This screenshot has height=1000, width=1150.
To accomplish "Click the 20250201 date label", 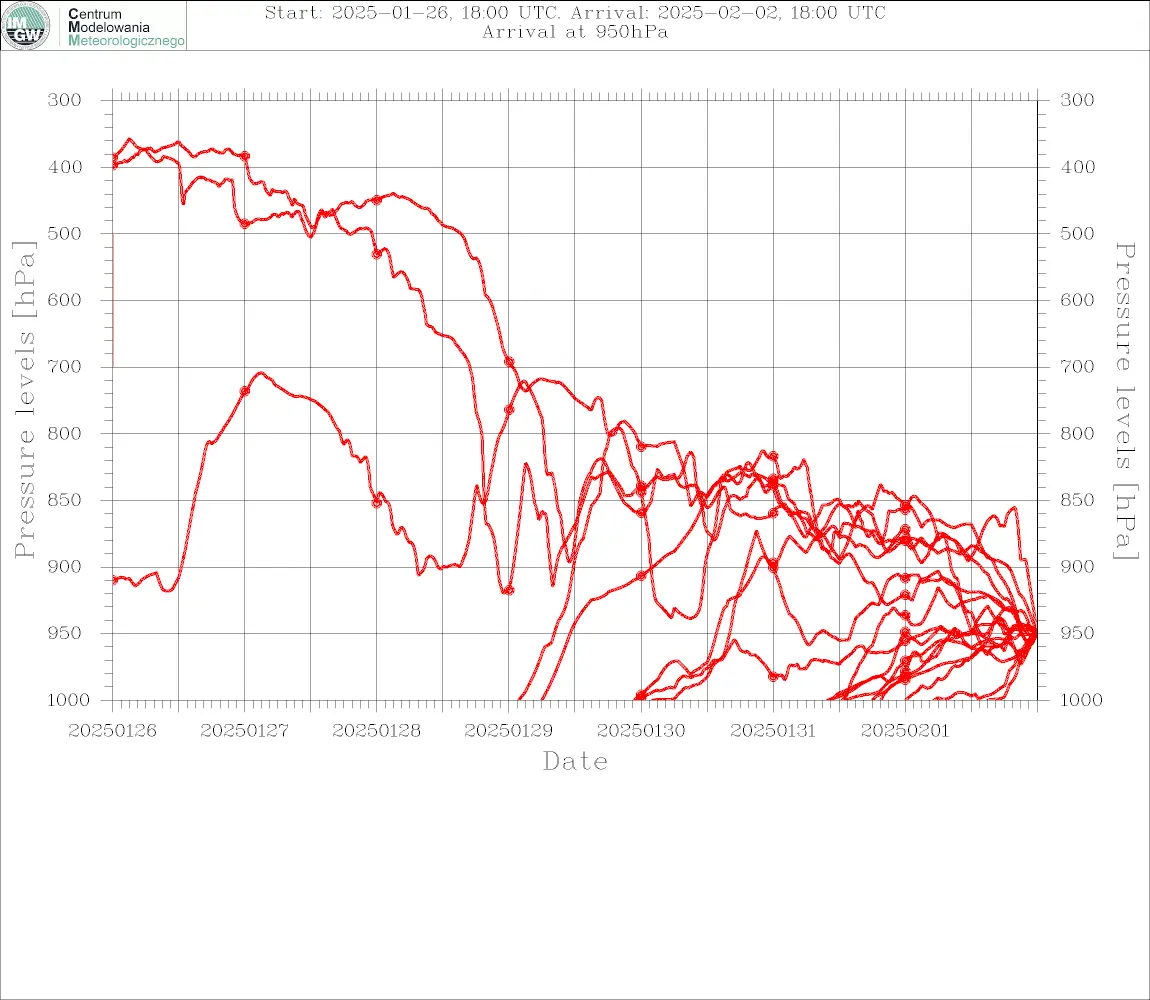I will [905, 731].
